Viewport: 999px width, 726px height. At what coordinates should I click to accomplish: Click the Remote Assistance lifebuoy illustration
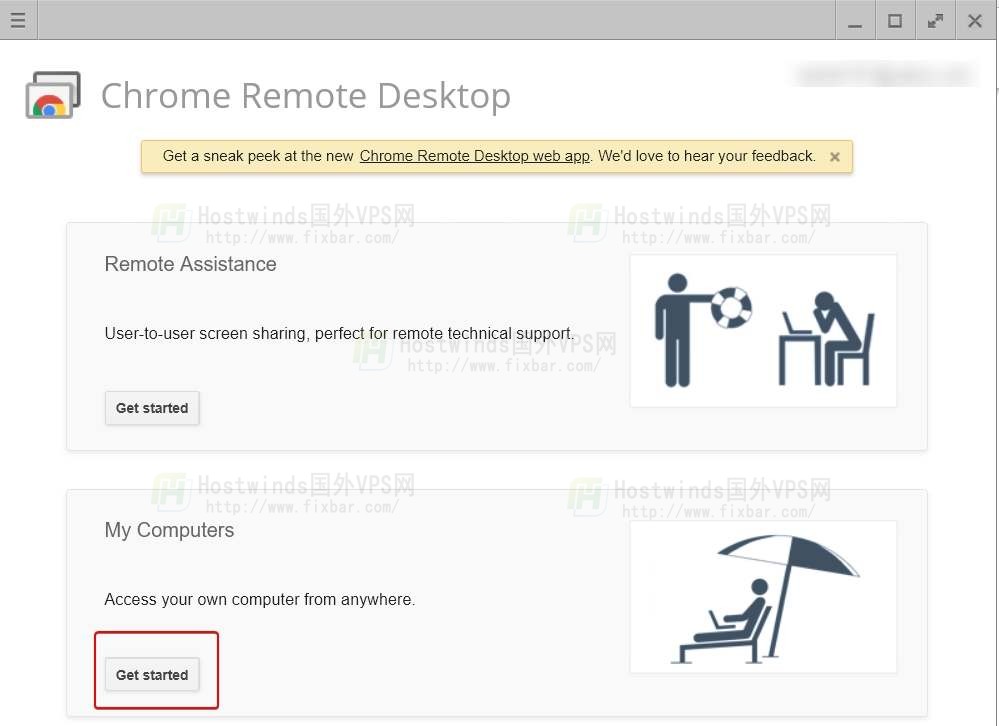click(x=763, y=331)
